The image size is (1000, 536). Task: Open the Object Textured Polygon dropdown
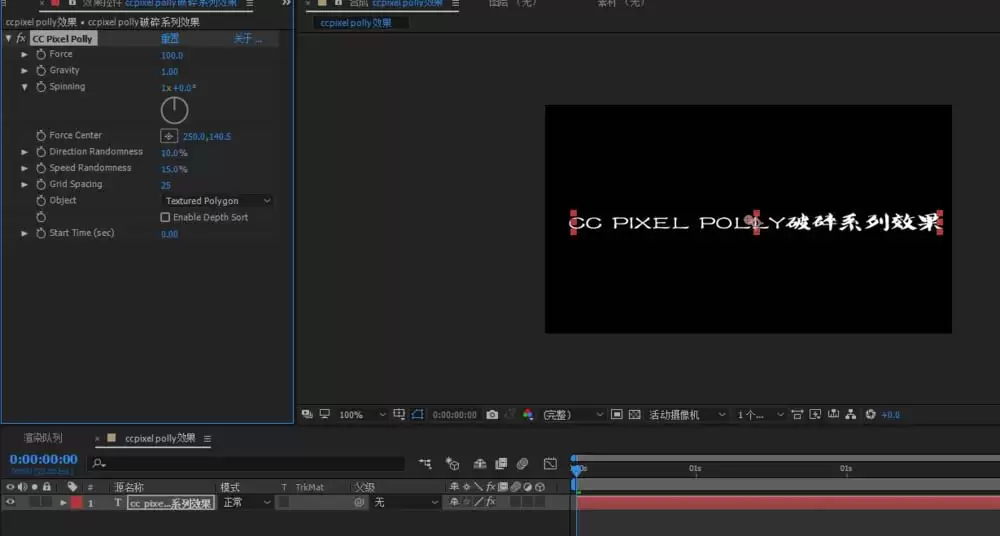217,201
